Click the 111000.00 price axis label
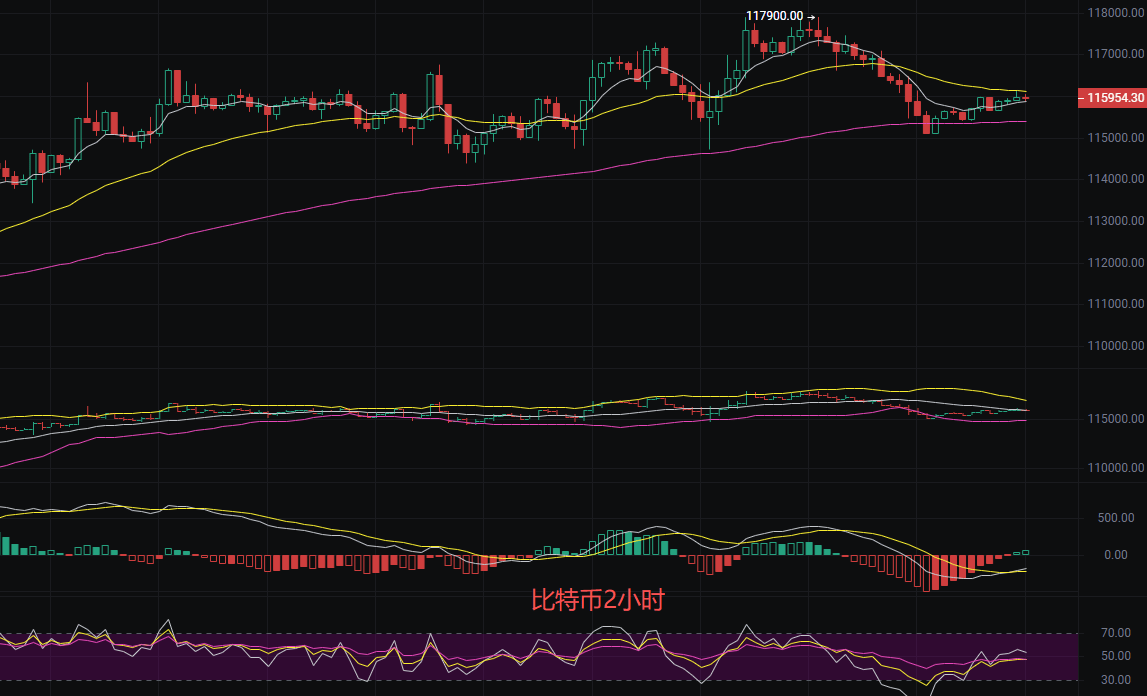This screenshot has width=1147, height=696. [1114, 304]
